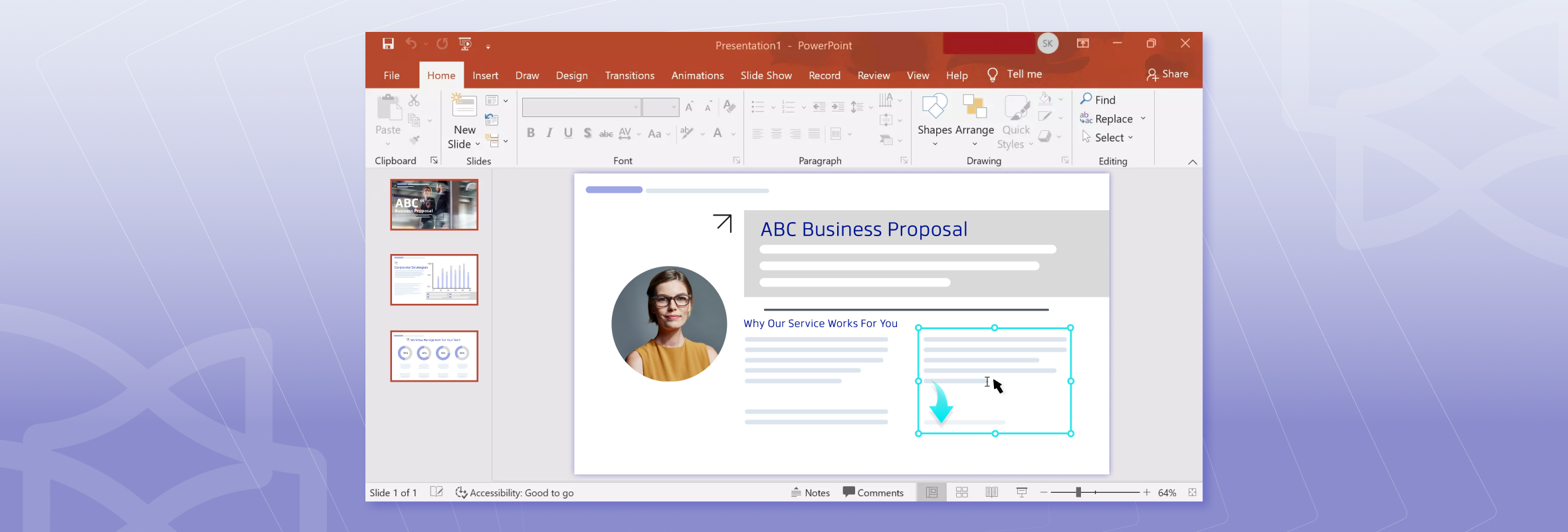The width and height of the screenshot is (1568, 532).
Task: Open Font dialog launcher
Action: point(736,160)
